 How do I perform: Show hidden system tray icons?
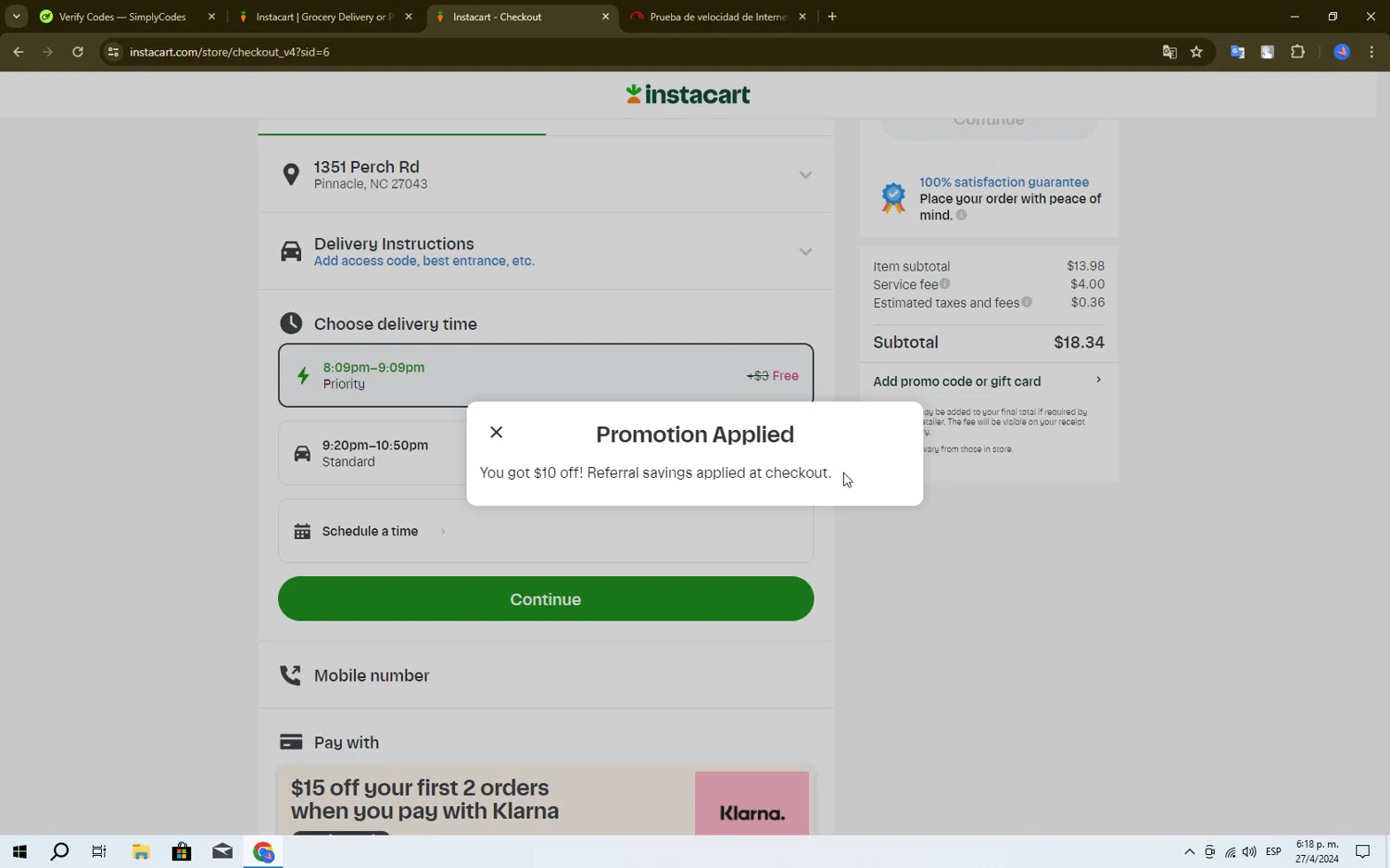pos(1190,852)
